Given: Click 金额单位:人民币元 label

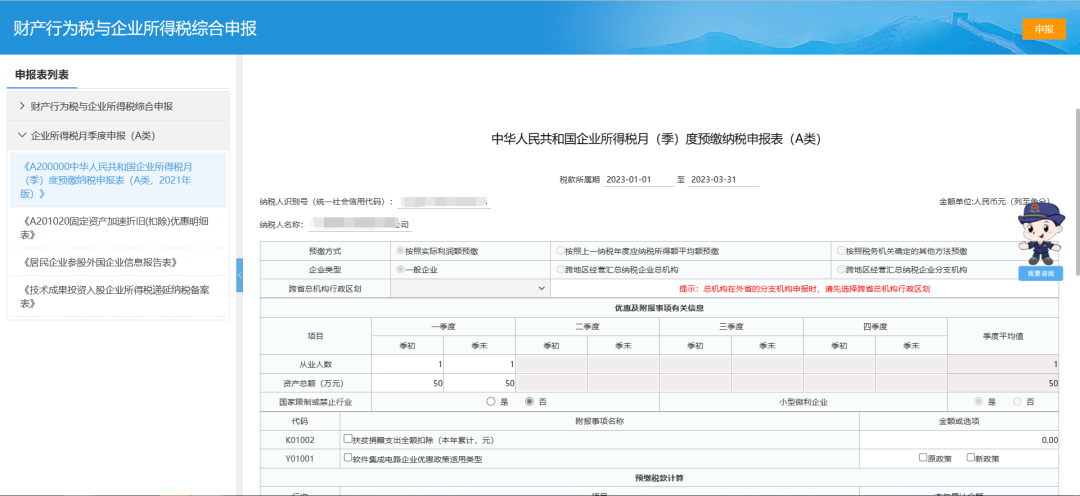Looking at the screenshot, I should (x=995, y=202).
